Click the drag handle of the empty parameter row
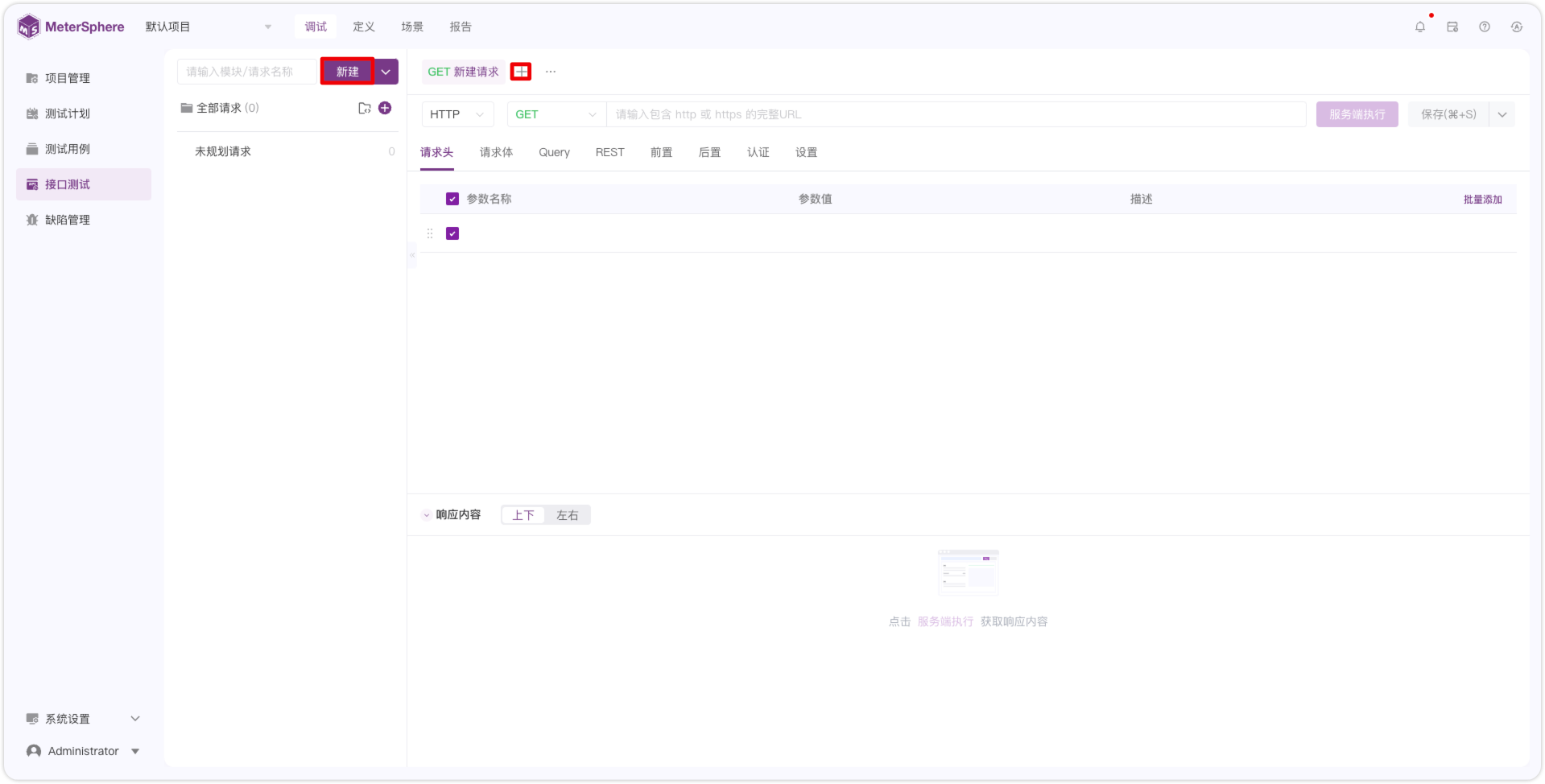 [430, 233]
